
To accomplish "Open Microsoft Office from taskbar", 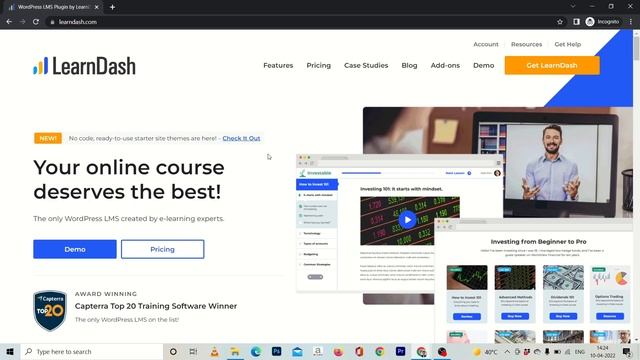I will tap(359, 351).
